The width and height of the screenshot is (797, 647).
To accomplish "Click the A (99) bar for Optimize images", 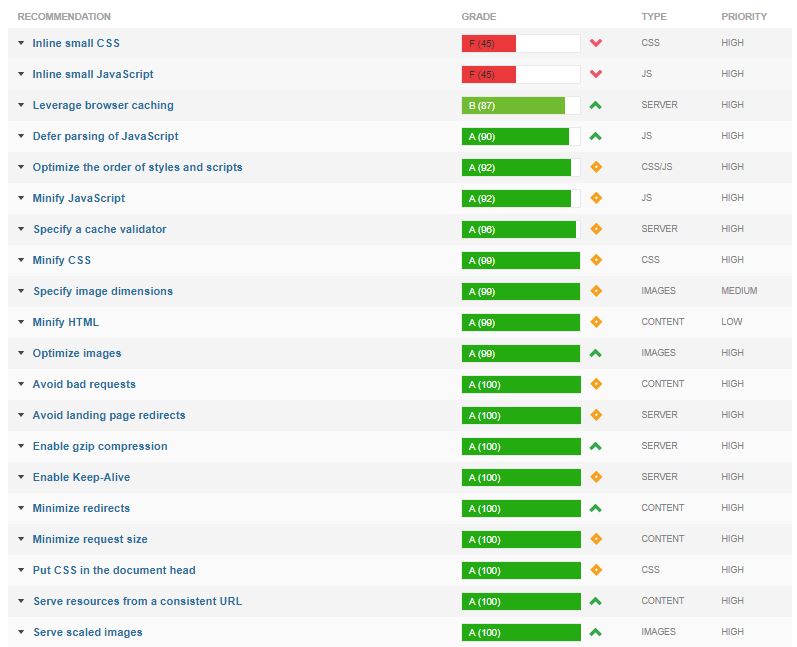I will pos(521,353).
